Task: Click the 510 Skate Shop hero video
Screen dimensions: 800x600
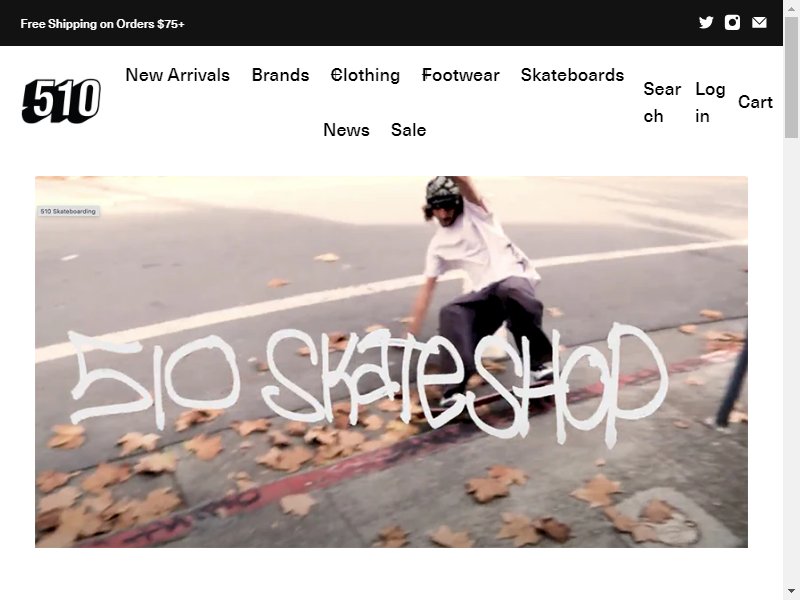Action: 391,362
